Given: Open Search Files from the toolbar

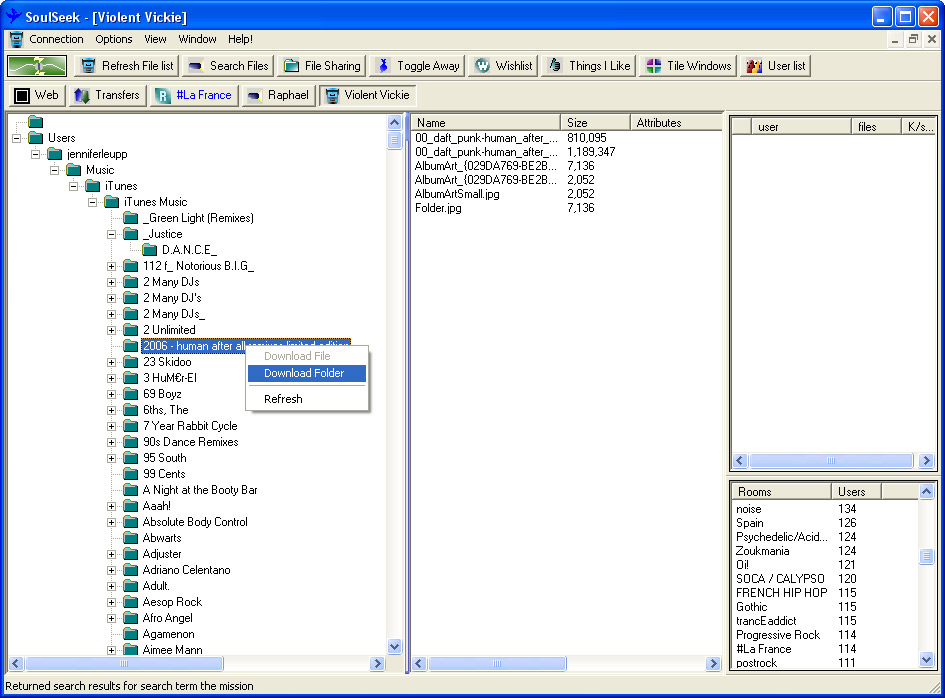Looking at the screenshot, I should [x=227, y=66].
